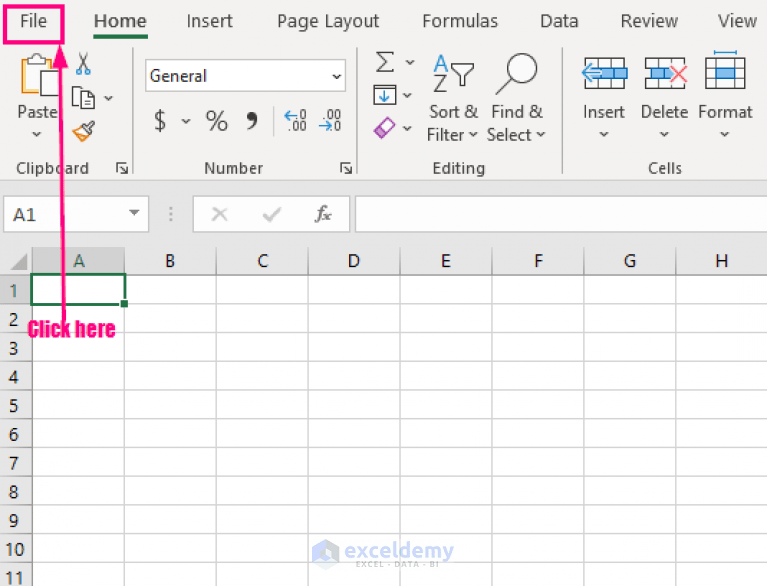This screenshot has height=586, width=767.
Task: Click the formula bar resize dots handle
Action: 171,214
